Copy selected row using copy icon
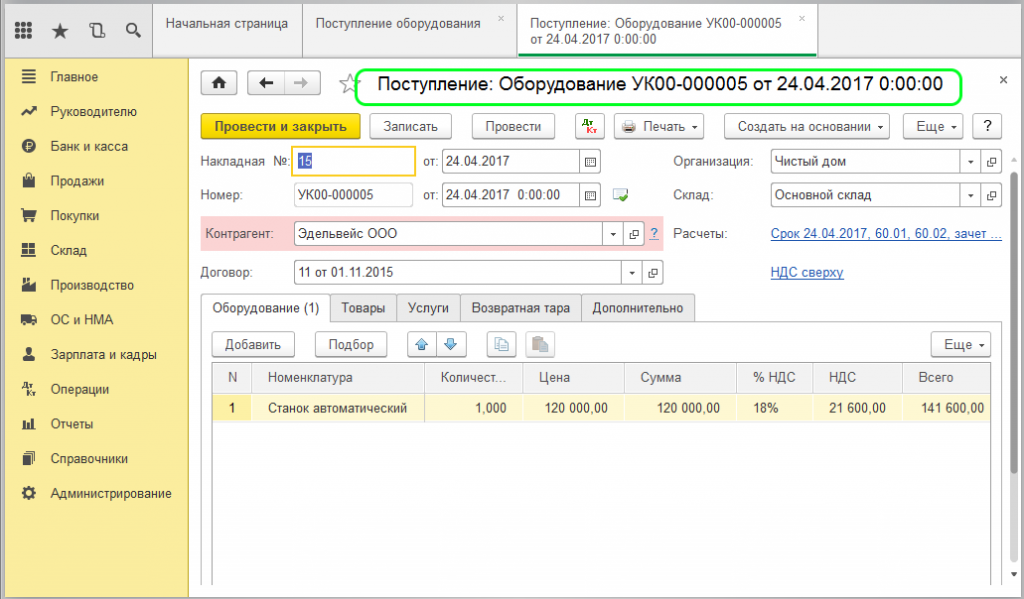The width and height of the screenshot is (1024, 599). pos(501,344)
